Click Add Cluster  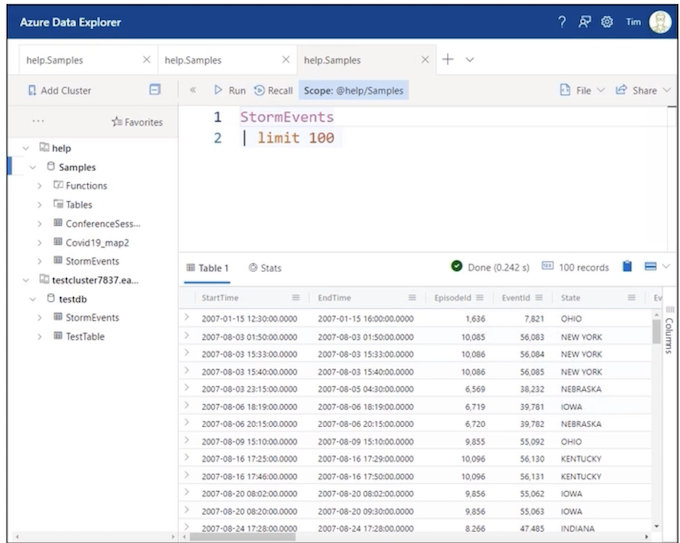click(59, 90)
